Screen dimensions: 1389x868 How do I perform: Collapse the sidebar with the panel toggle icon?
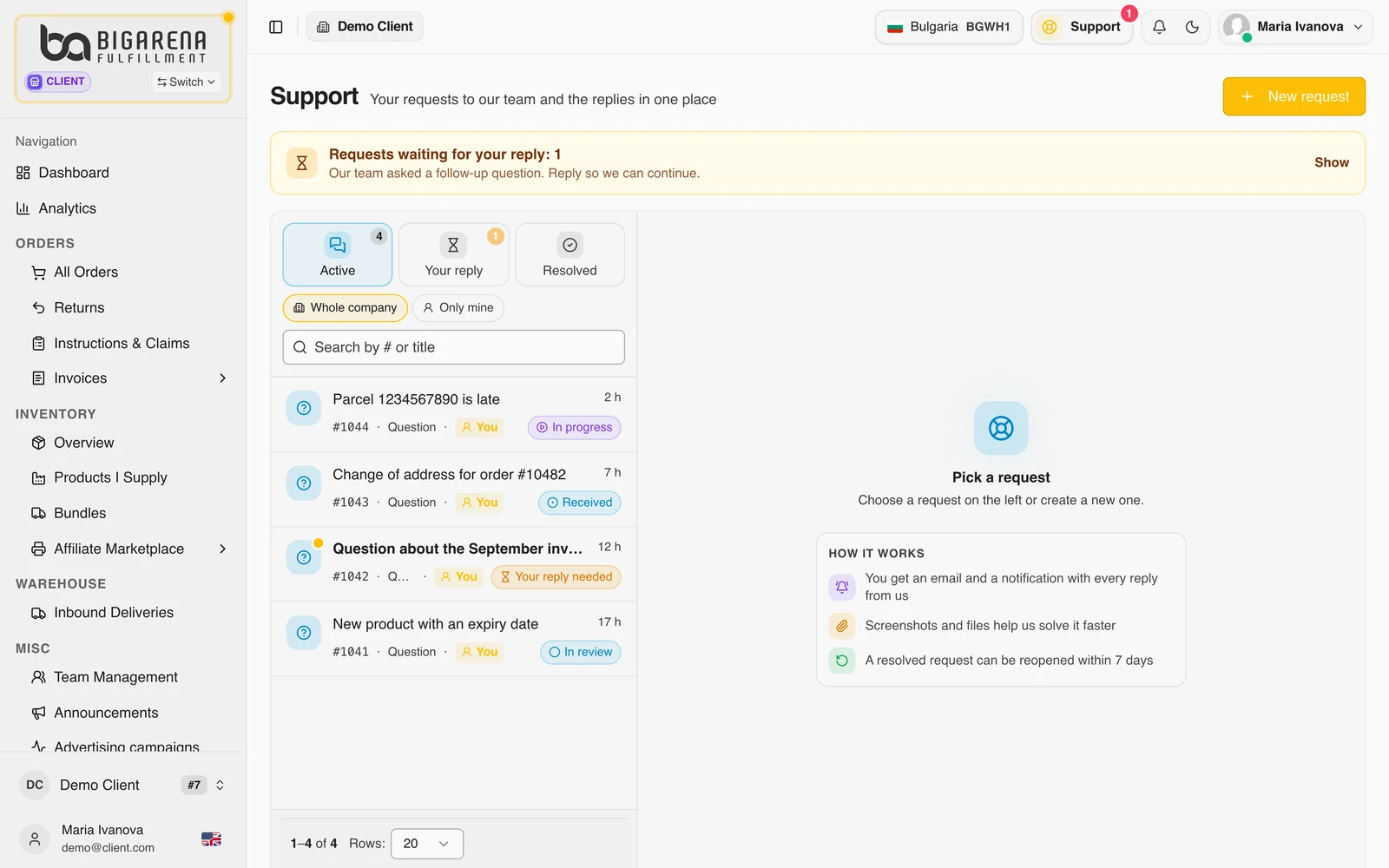point(276,27)
